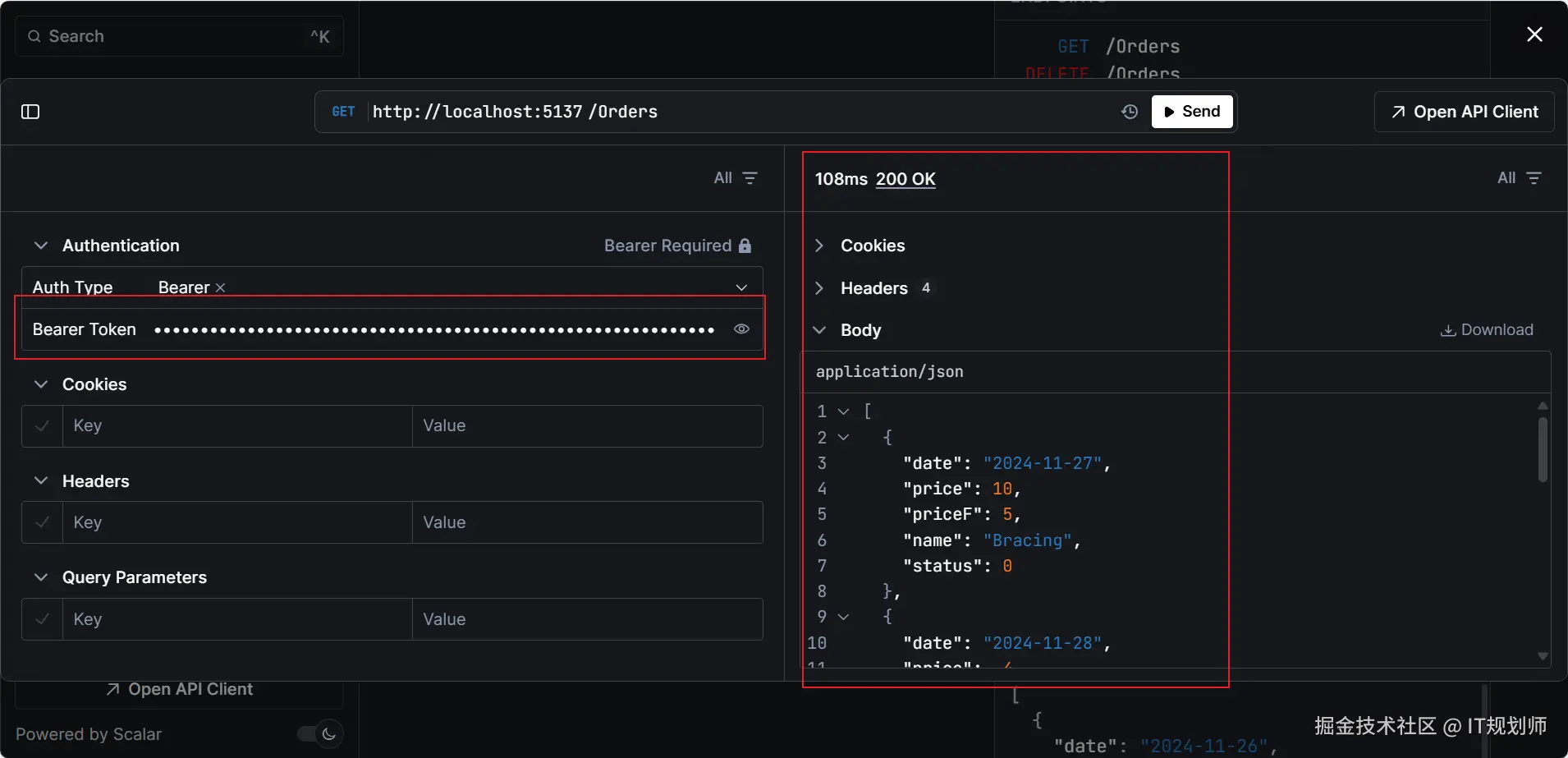The image size is (1568, 758).
Task: Focus the Search box
Action: tap(179, 36)
